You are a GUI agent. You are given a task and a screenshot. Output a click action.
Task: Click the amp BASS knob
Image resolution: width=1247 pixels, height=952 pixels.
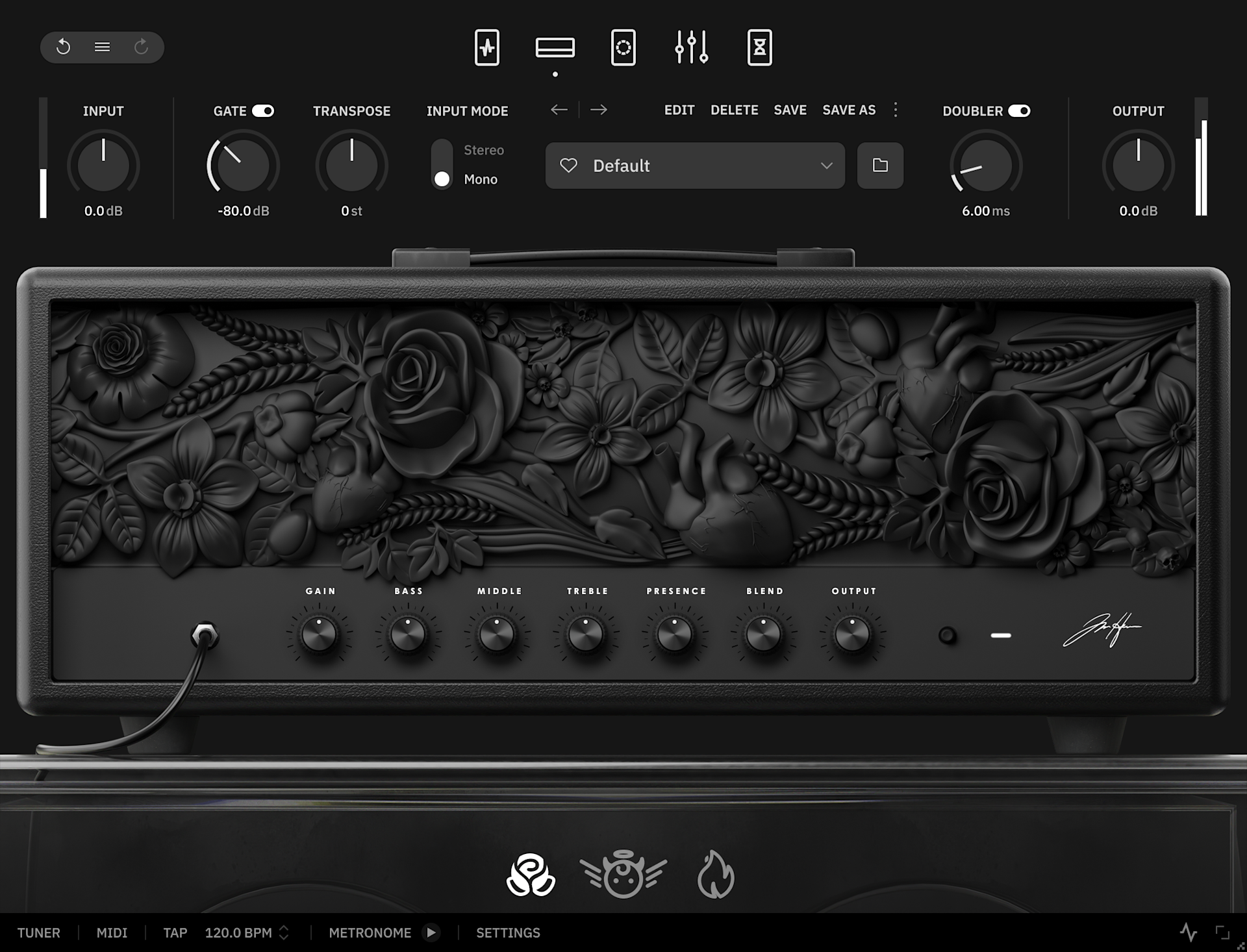coord(408,634)
